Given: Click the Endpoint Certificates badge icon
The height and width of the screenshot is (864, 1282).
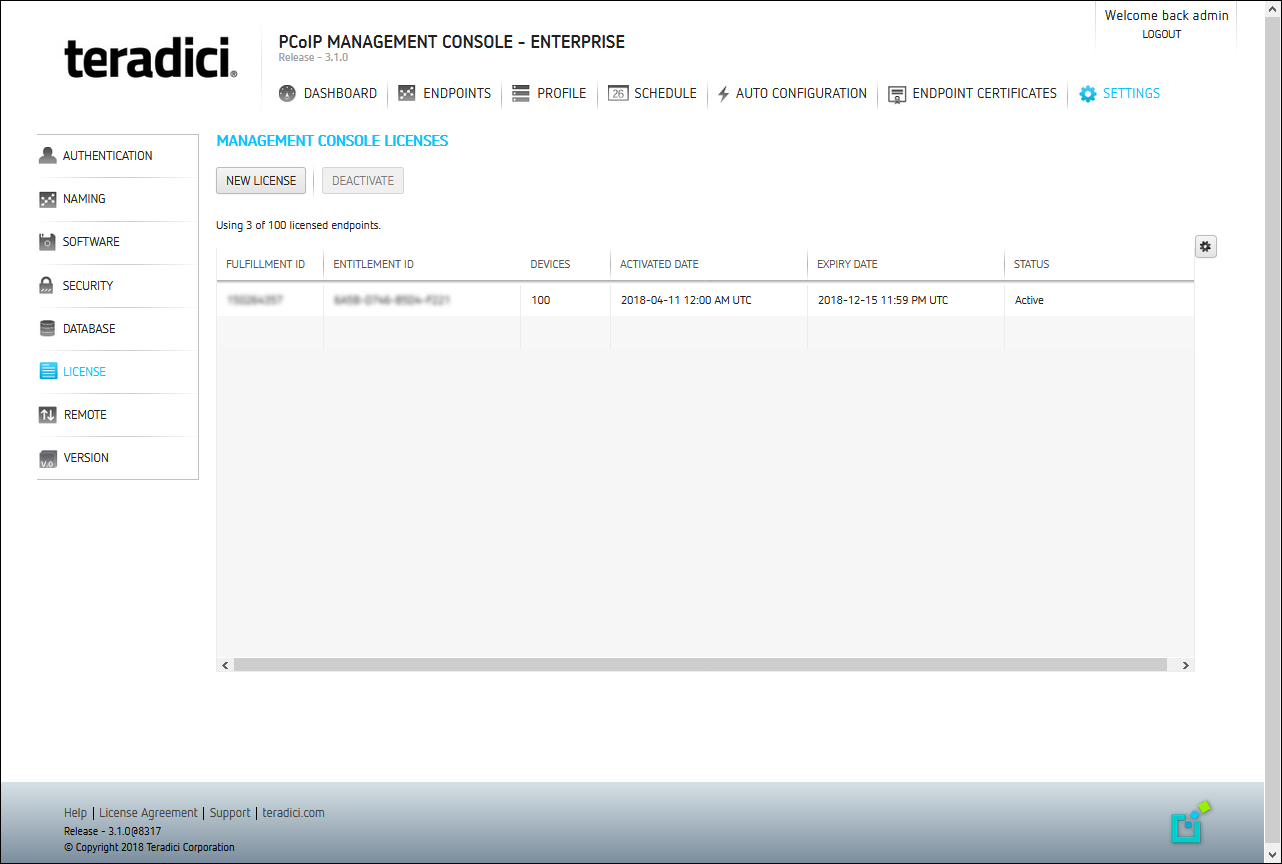Looking at the screenshot, I should click(897, 94).
